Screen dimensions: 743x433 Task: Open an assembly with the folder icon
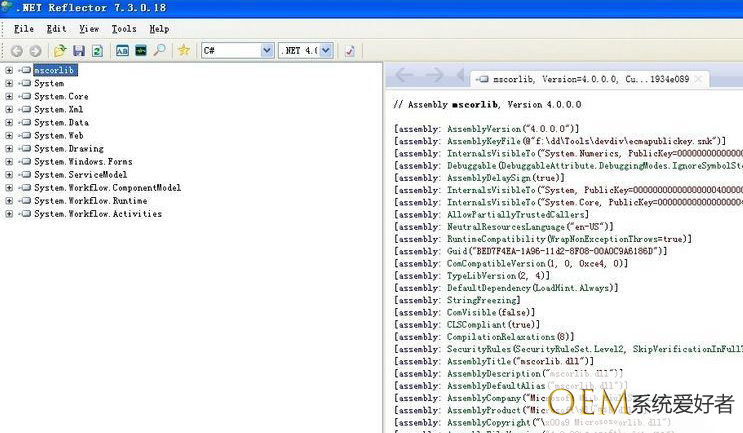point(61,50)
